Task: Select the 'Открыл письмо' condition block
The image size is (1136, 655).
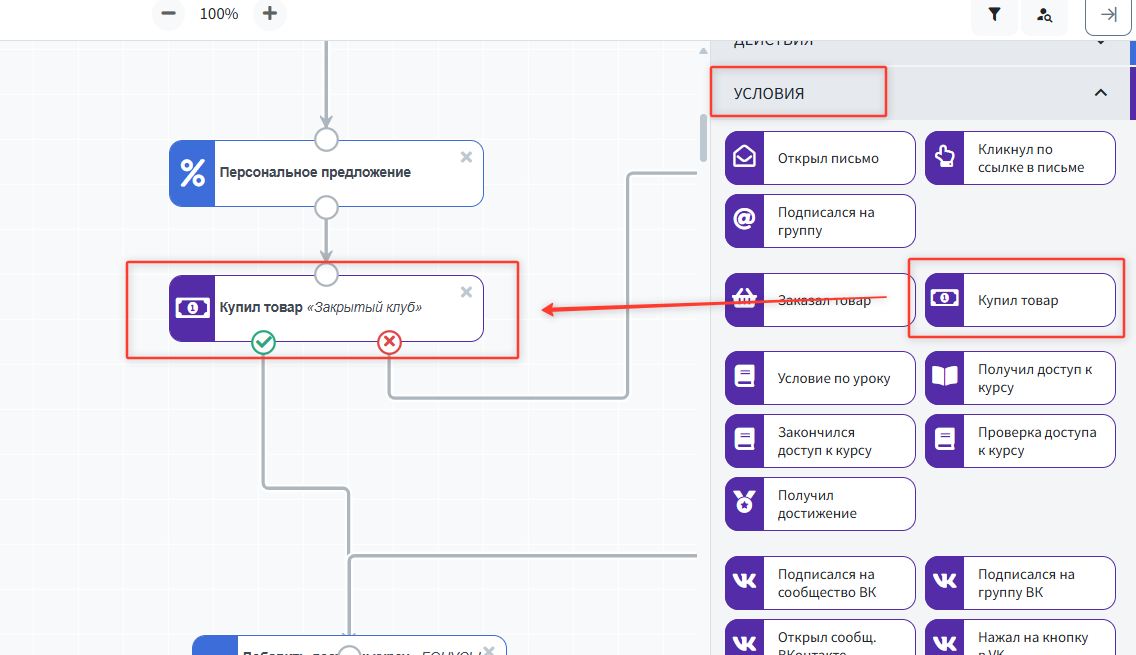Action: click(x=820, y=158)
